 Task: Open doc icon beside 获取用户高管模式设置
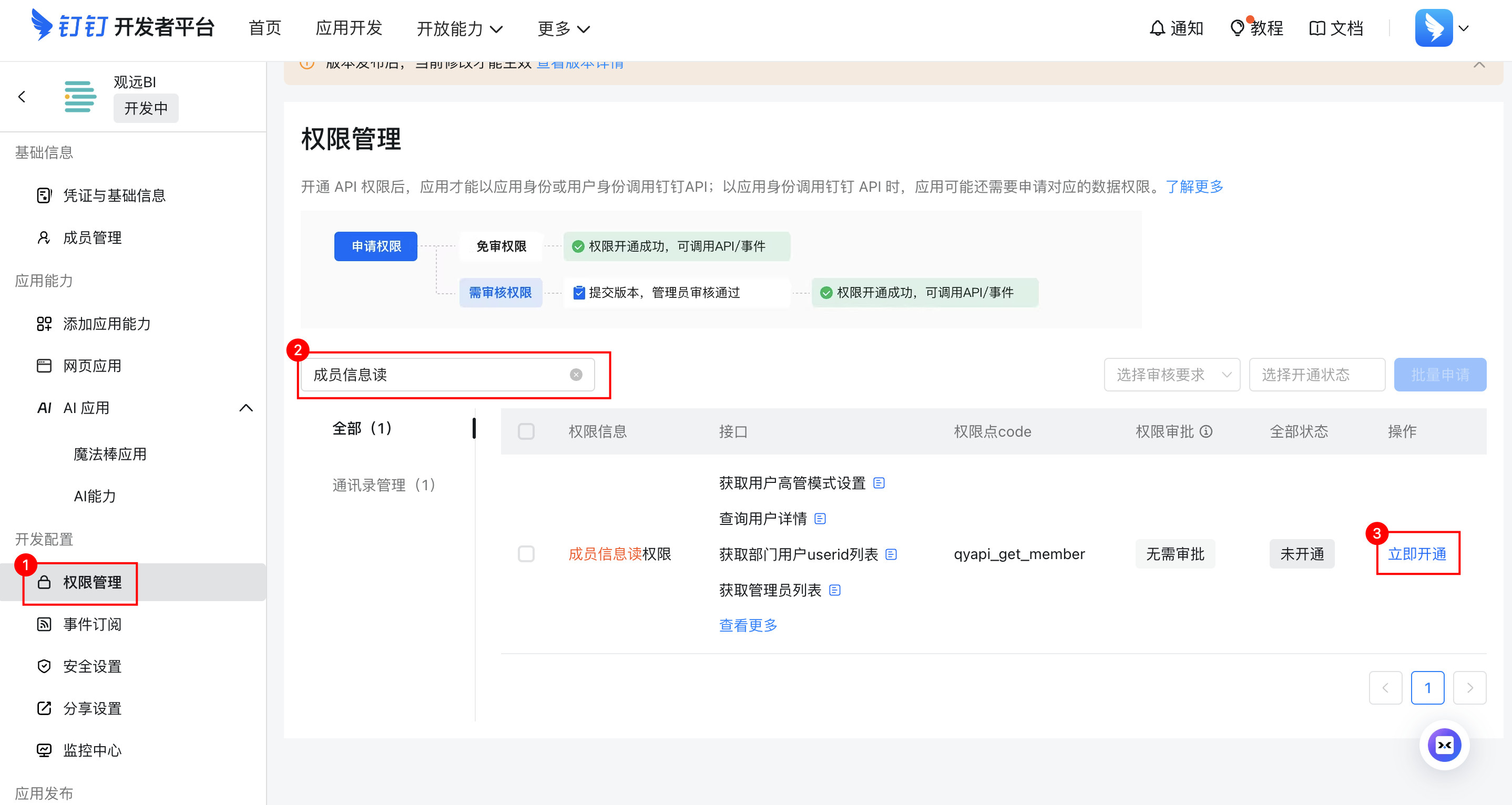878,483
